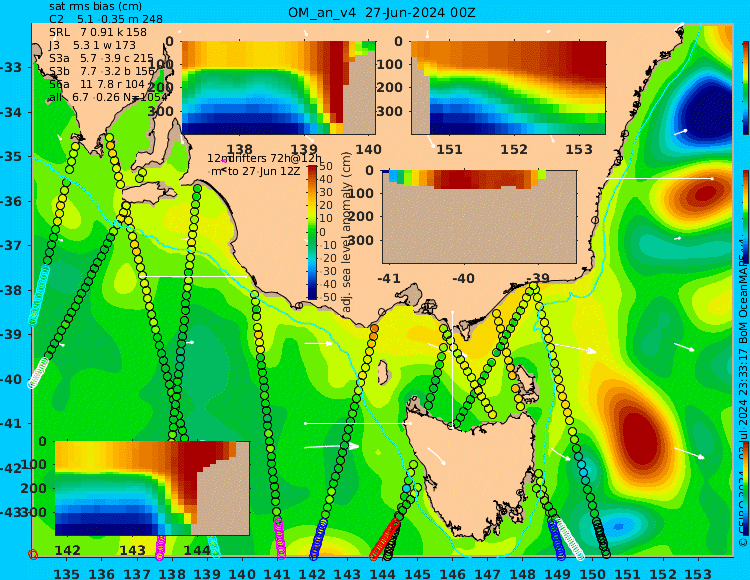Screen dimensions: 750x580
Task: Pick the green zero level on the central colorbar
Action: coord(312,232)
